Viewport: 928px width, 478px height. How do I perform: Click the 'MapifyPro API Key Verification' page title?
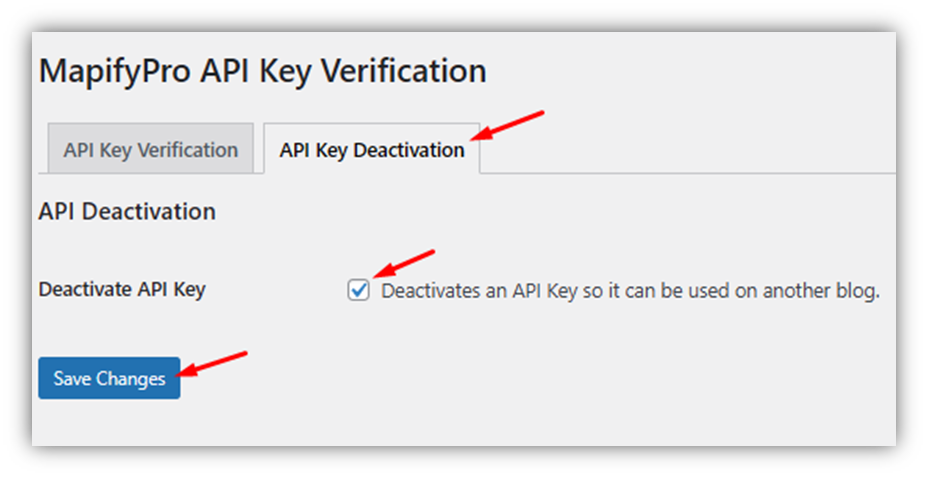coord(263,72)
